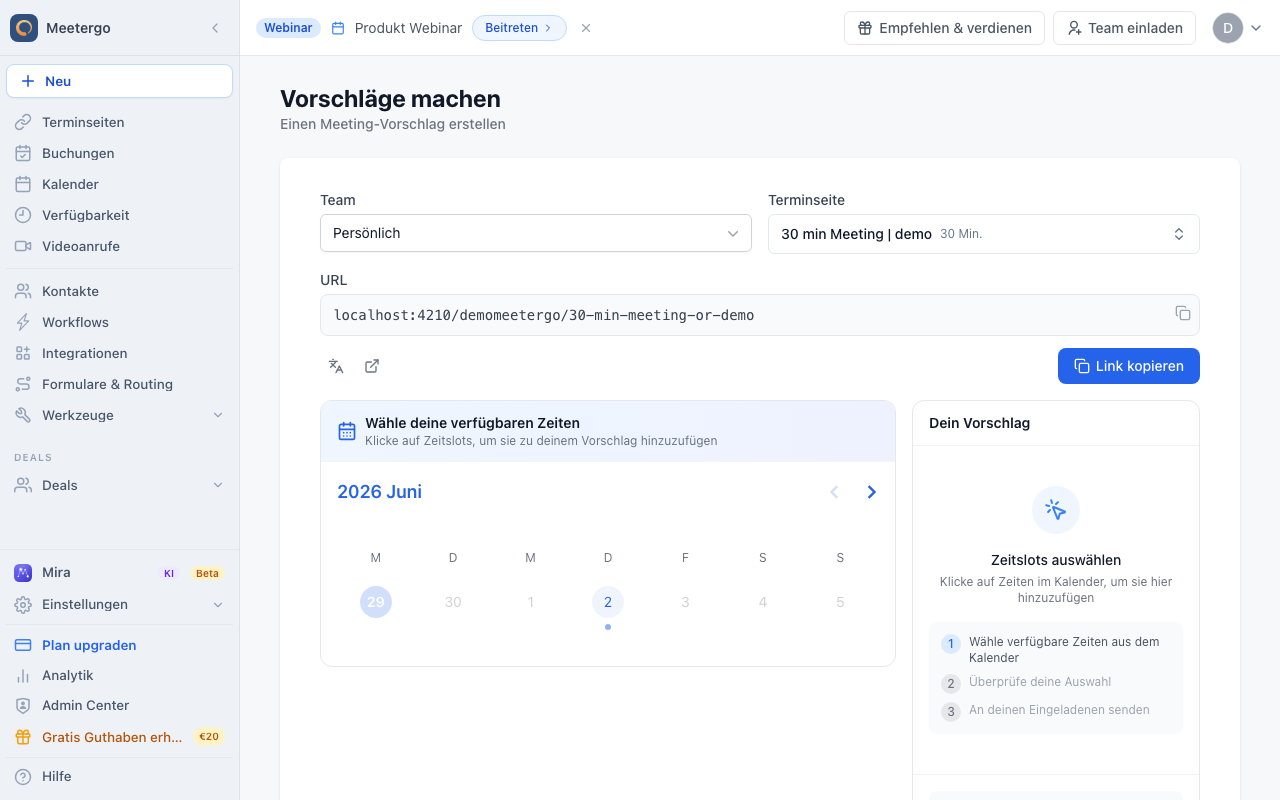Open booking page in new tab icon
1280x800 pixels.
click(x=372, y=366)
